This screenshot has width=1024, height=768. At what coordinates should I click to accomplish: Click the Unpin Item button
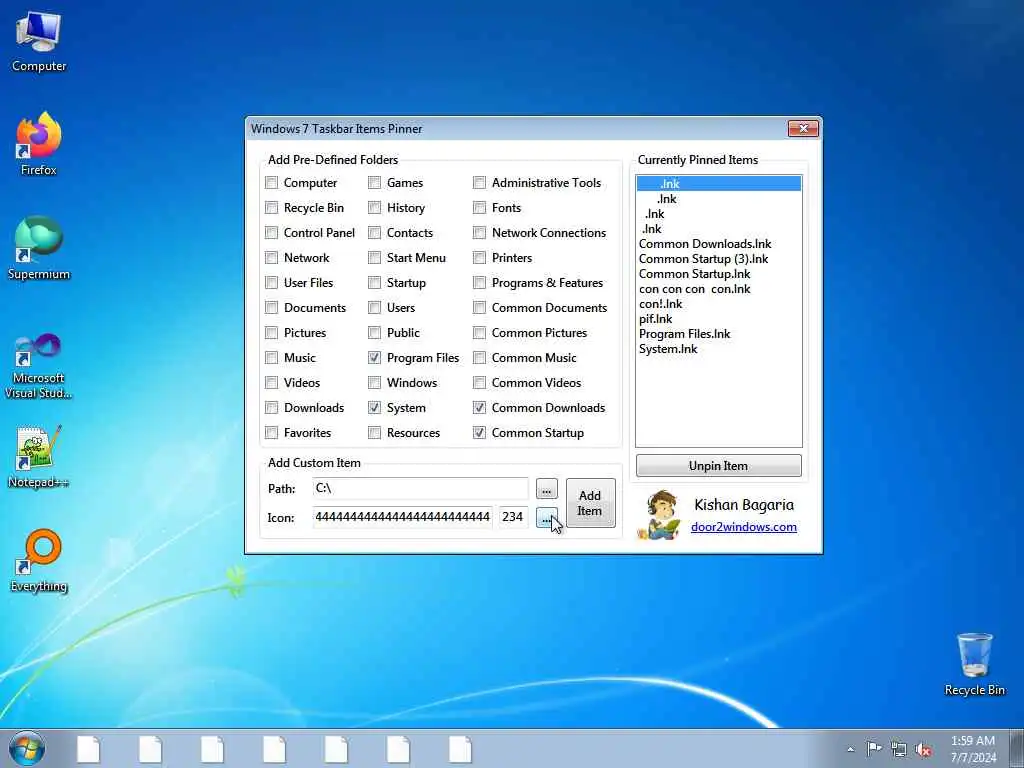(x=718, y=466)
